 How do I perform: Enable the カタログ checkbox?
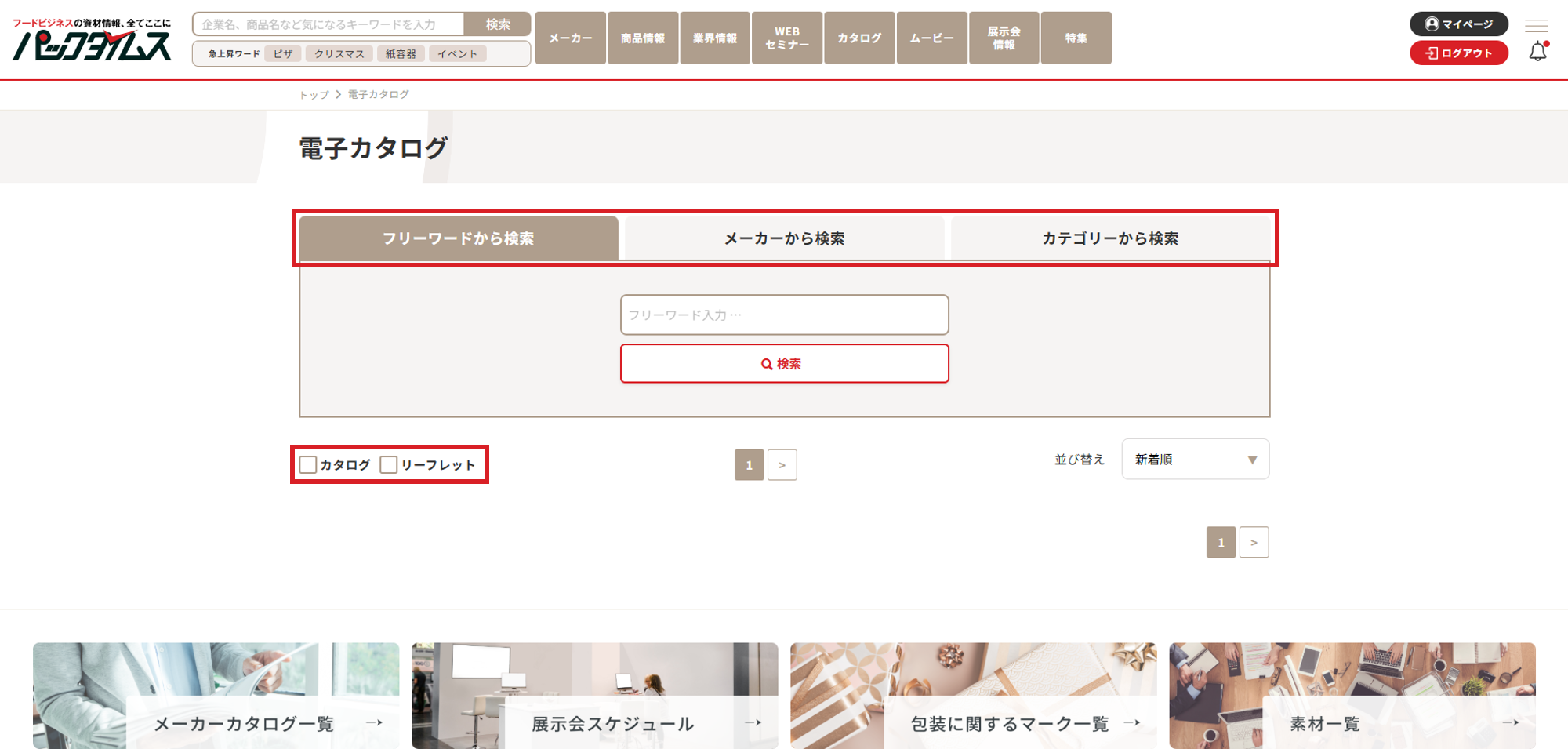click(308, 465)
